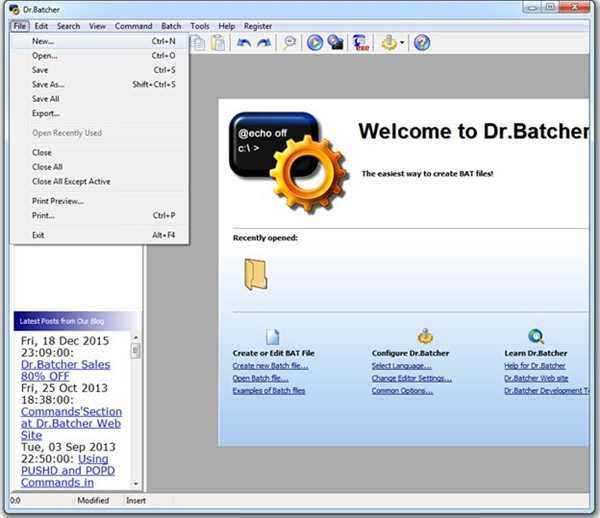
Task: Open the Tools menu
Action: pyautogui.click(x=200, y=26)
